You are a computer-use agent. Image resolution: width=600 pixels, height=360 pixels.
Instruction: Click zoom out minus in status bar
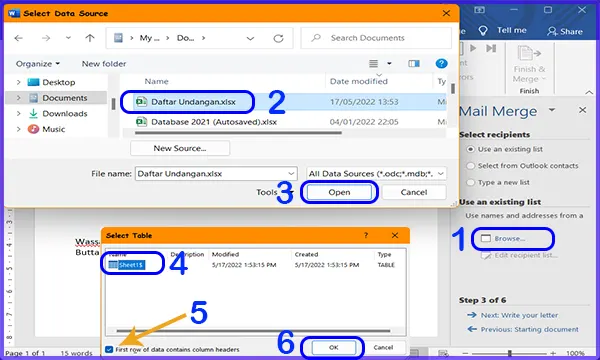pyautogui.click(x=465, y=353)
